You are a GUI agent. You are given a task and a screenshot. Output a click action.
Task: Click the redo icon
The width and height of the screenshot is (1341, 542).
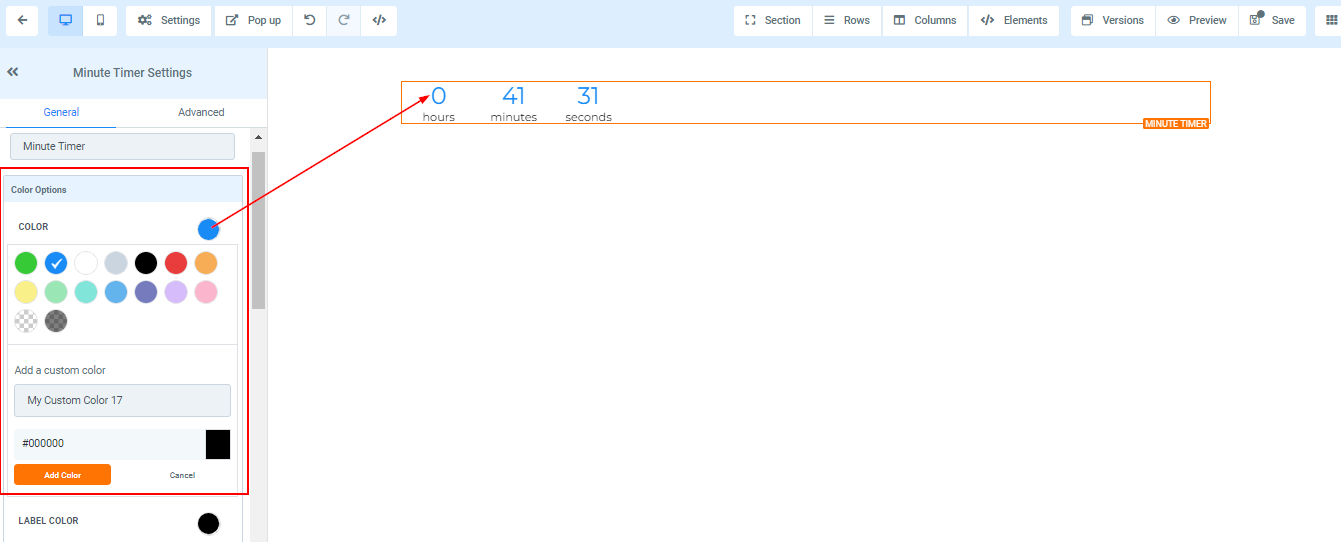click(x=344, y=20)
